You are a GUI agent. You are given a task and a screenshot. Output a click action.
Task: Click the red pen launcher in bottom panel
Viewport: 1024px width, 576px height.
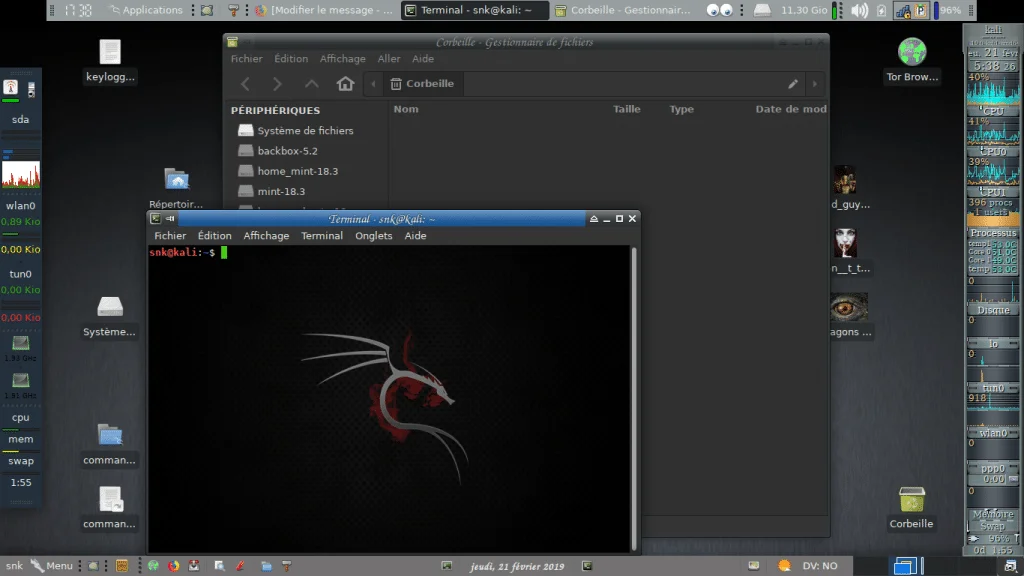(x=240, y=566)
